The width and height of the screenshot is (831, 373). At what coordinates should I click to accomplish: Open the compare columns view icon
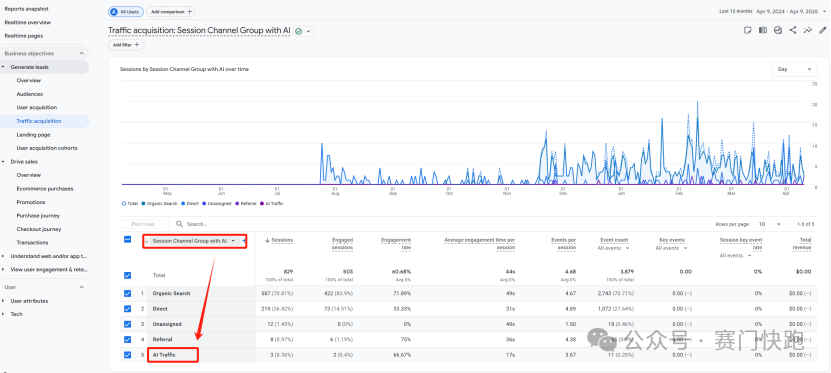[x=763, y=30]
